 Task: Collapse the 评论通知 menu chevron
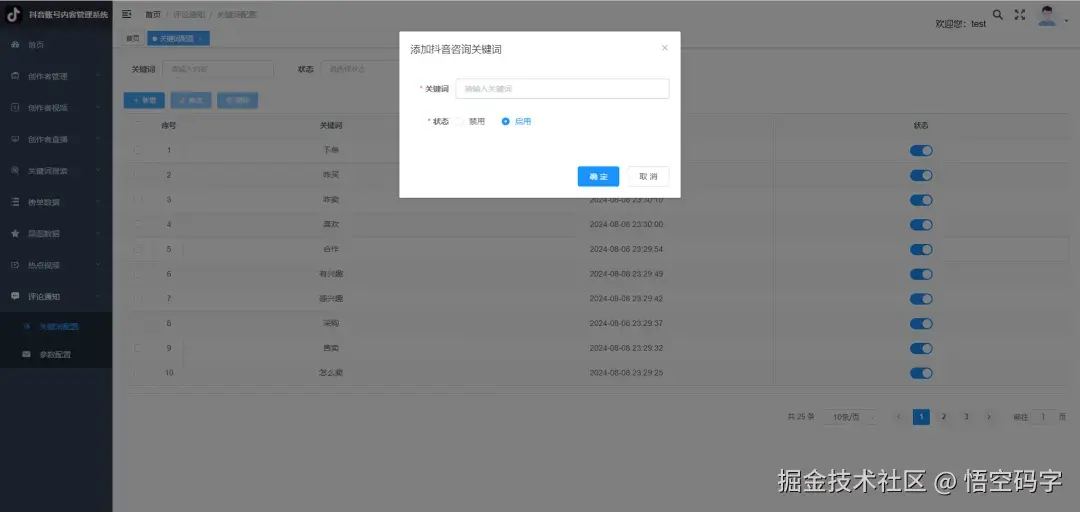pyautogui.click(x=98, y=296)
